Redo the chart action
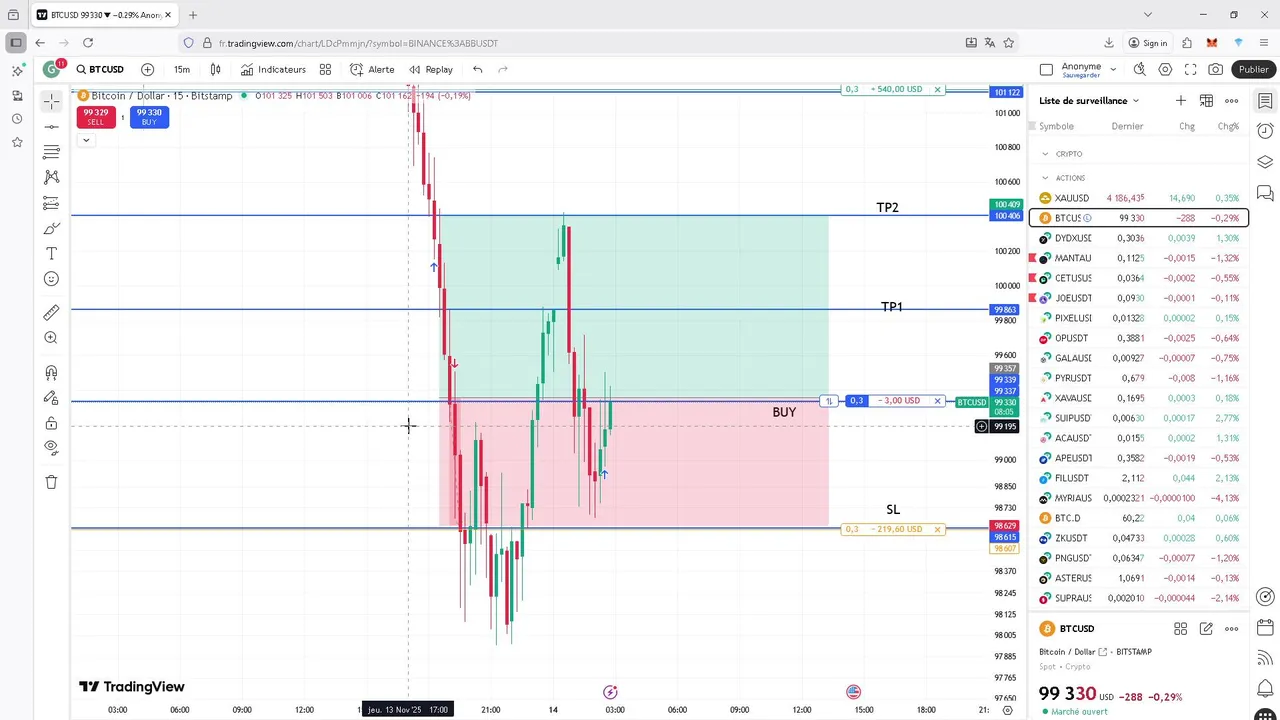This screenshot has width=1280, height=720. coord(503,69)
